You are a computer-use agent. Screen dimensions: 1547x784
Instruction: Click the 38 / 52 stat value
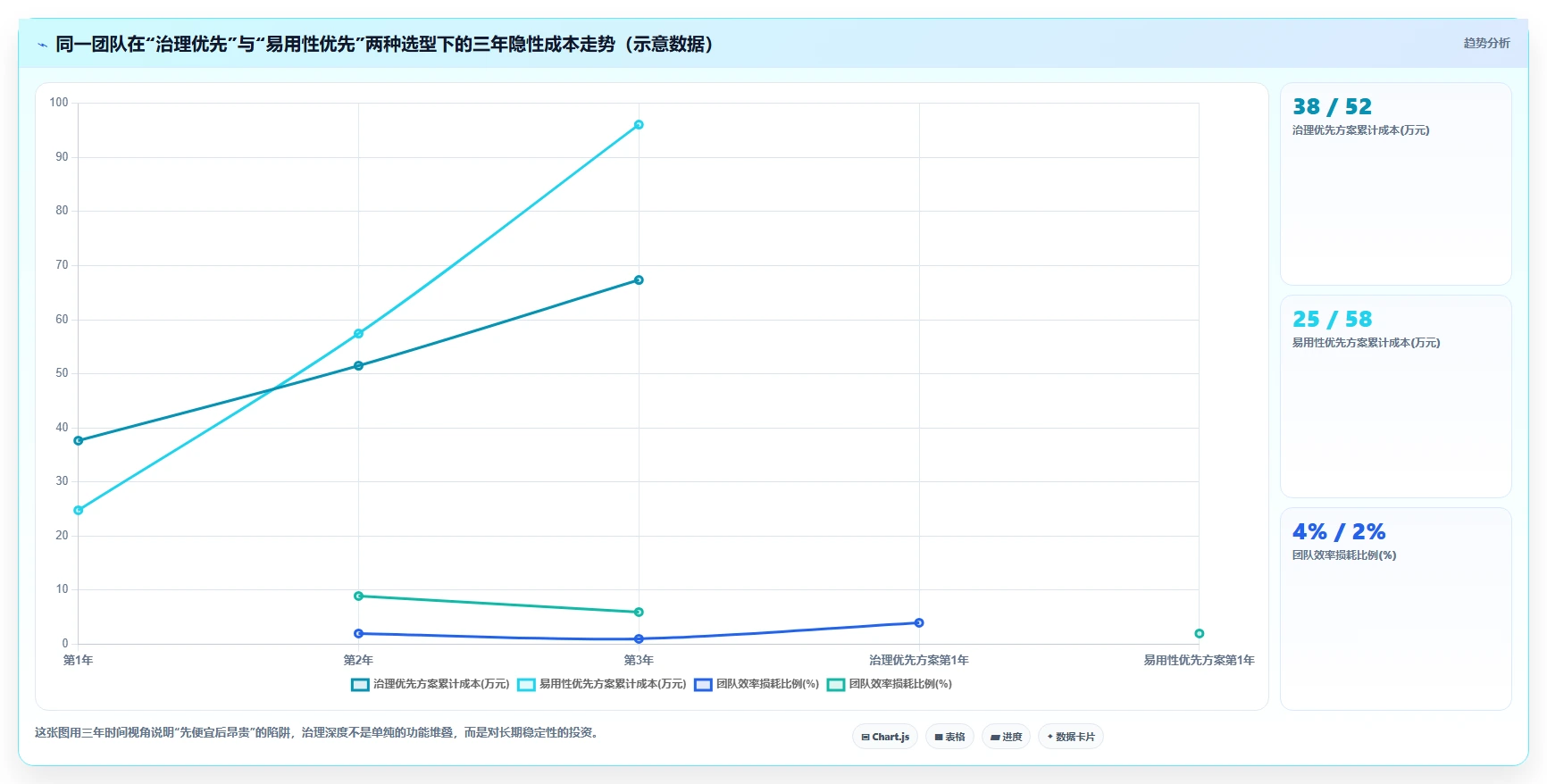point(1332,107)
